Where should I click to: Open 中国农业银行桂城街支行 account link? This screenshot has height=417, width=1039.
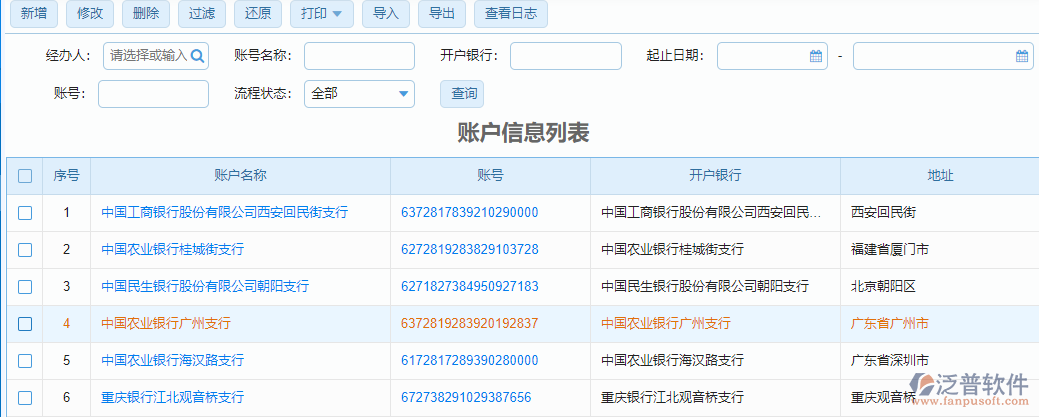pos(173,250)
